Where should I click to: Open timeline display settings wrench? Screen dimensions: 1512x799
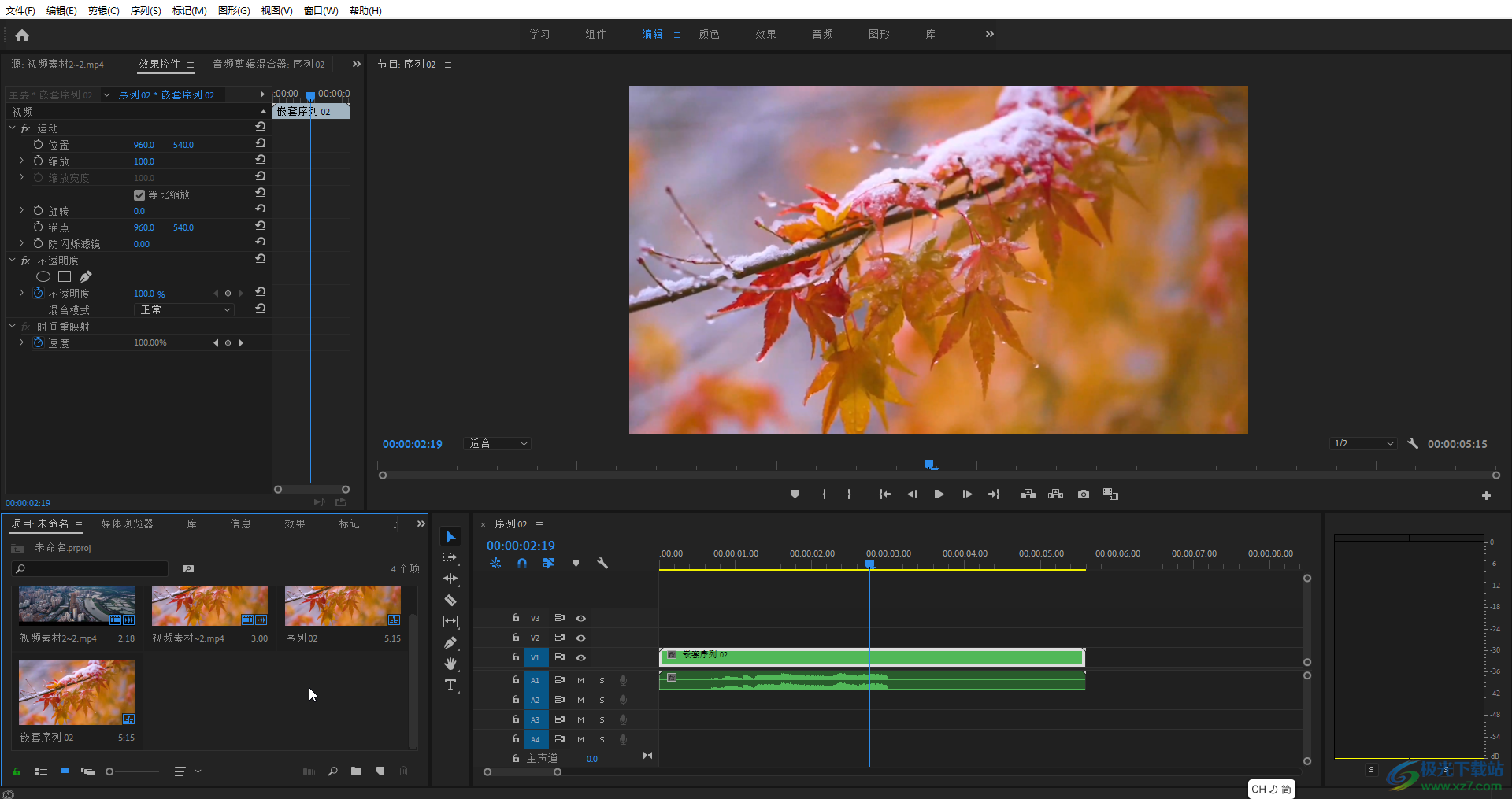[602, 563]
